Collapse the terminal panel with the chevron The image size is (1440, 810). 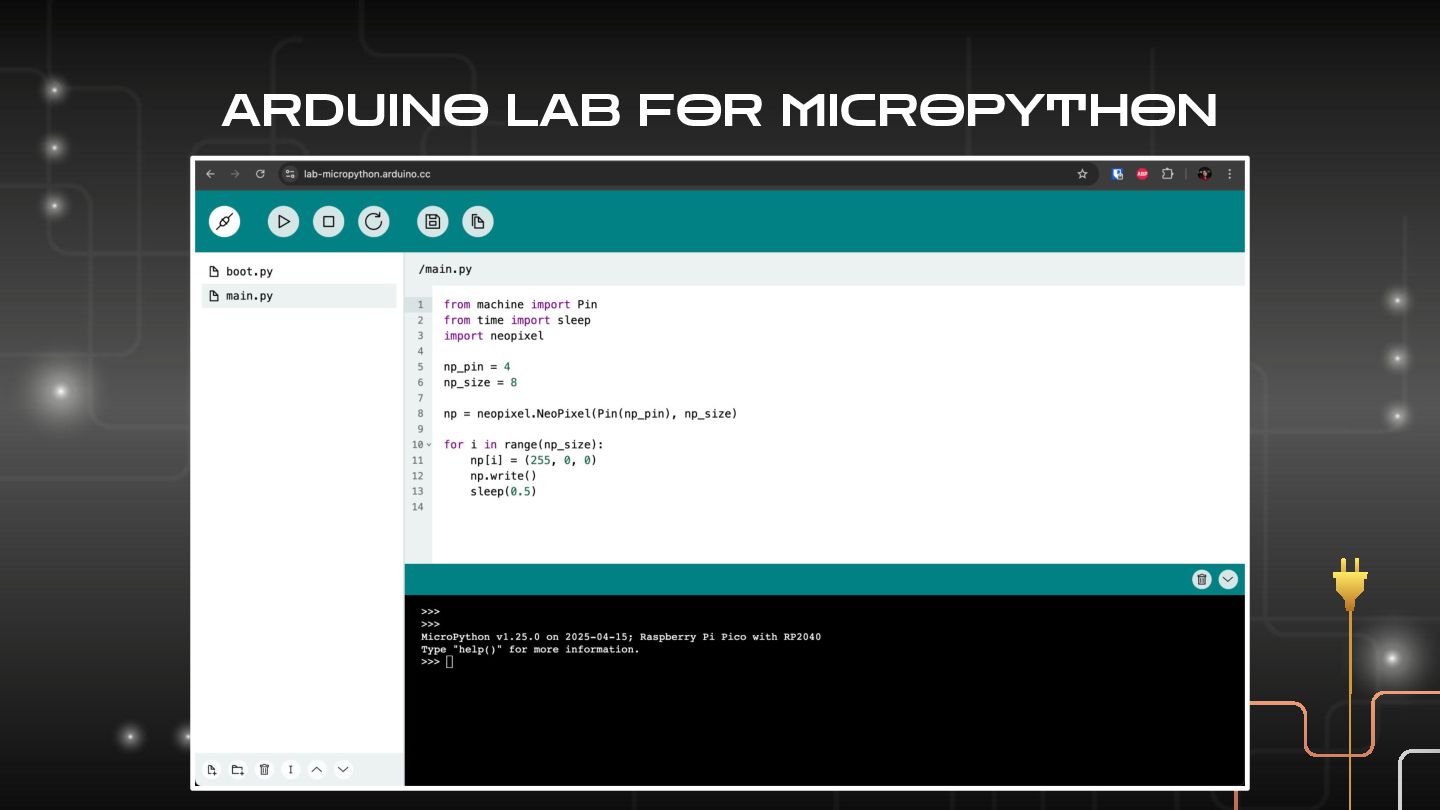1228,579
